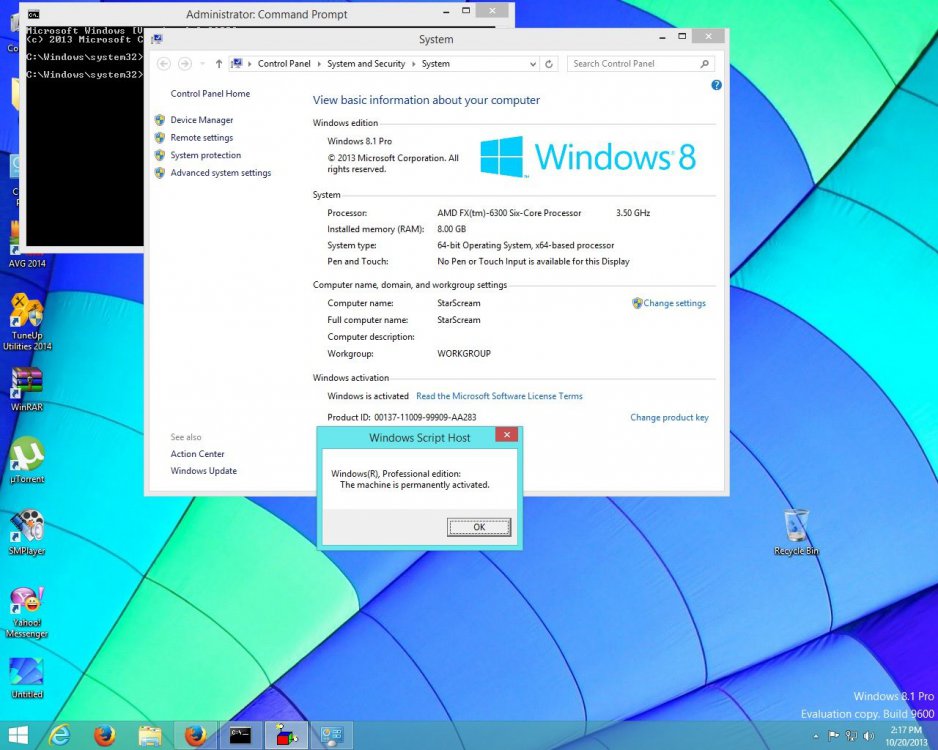Minimize the Command Prompt window

coord(446,11)
